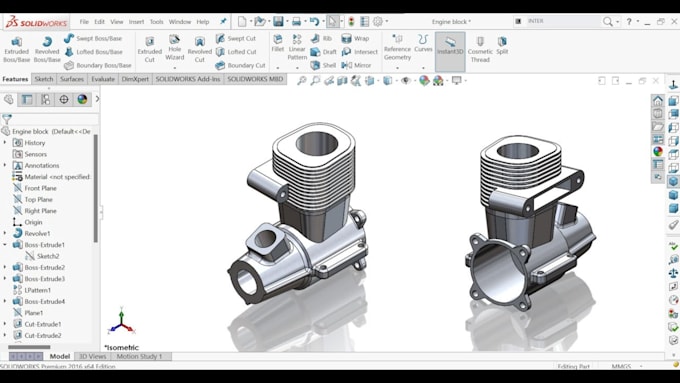Open the Hole Wizard tool
This screenshot has height=383, width=680.
pos(174,48)
